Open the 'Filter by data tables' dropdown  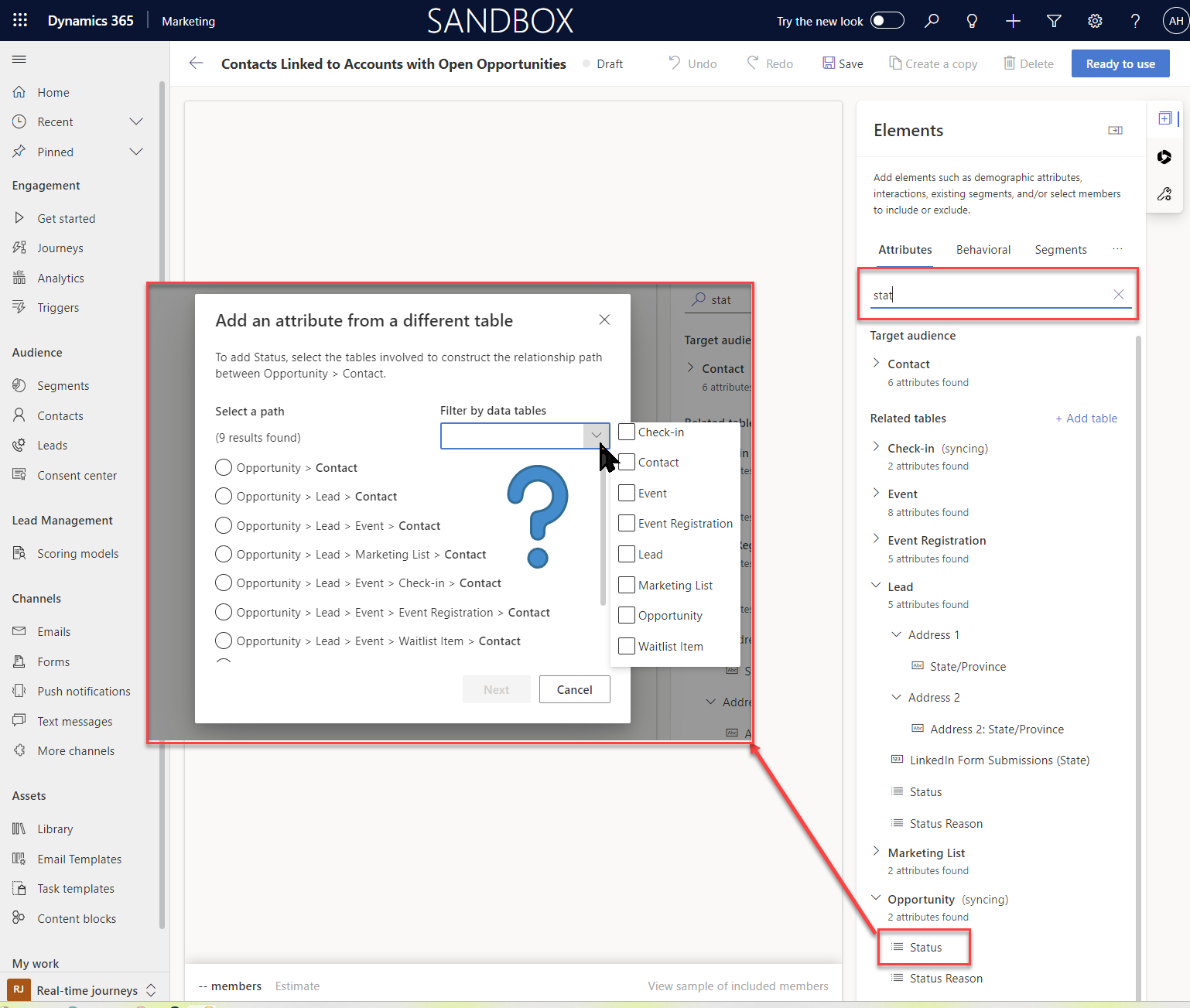596,436
